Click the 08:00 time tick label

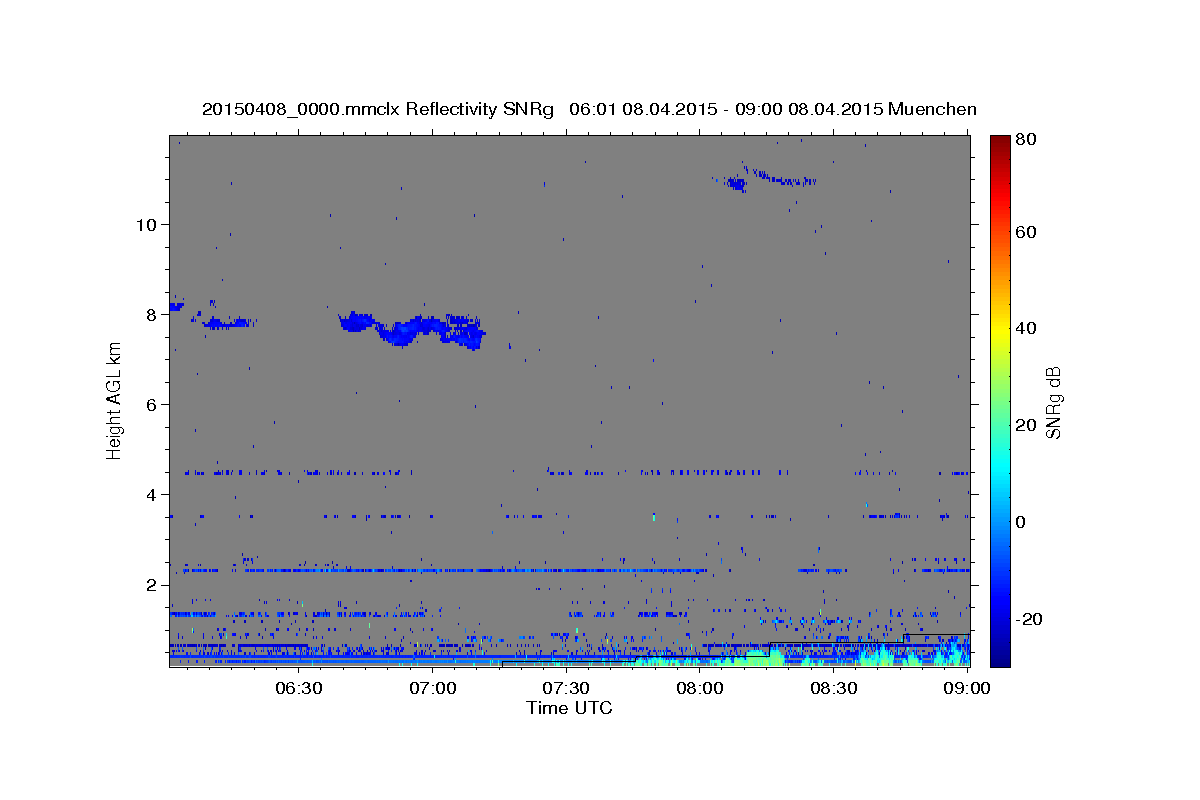tap(700, 688)
